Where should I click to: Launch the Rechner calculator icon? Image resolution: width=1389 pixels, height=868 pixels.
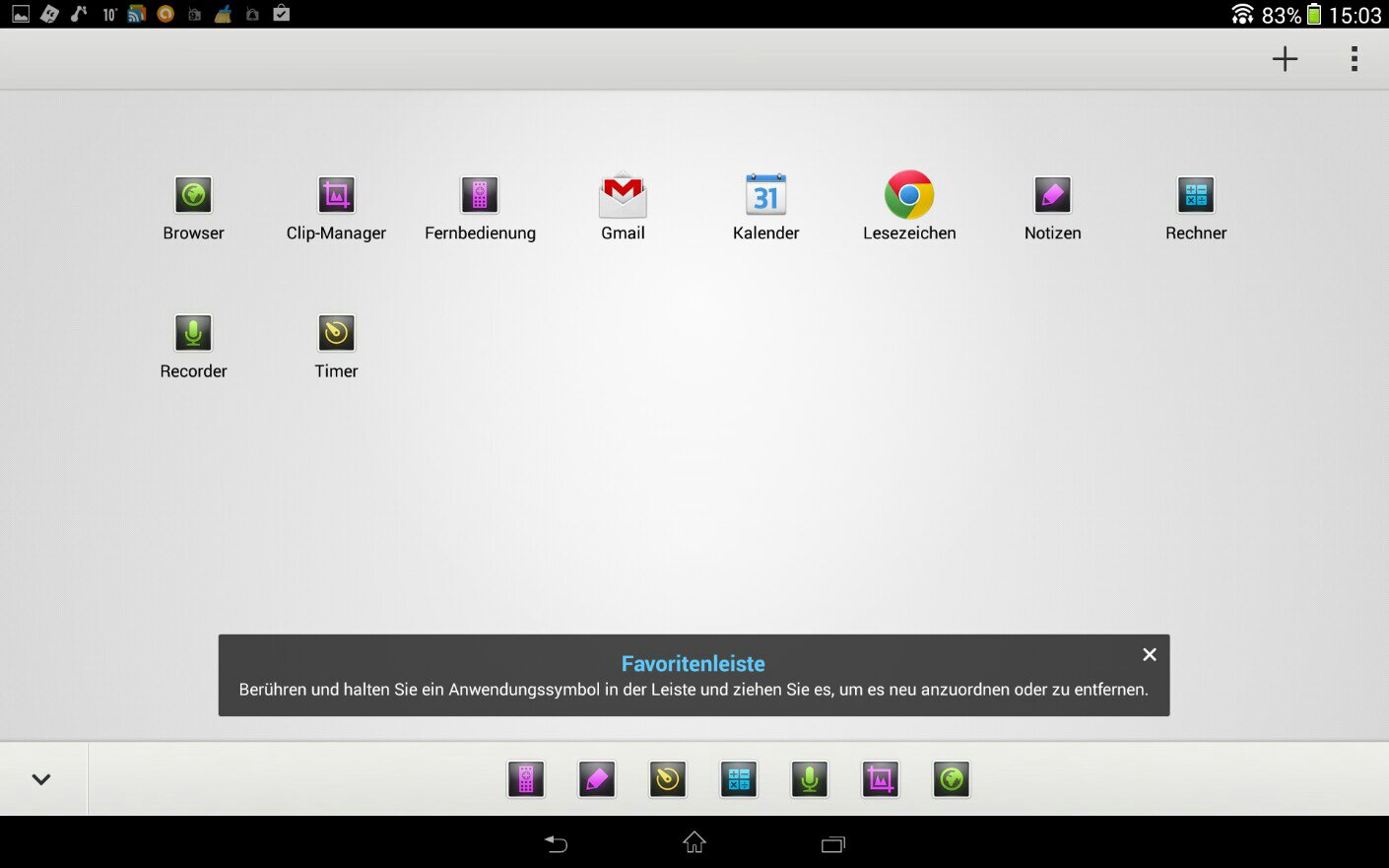point(1196,195)
